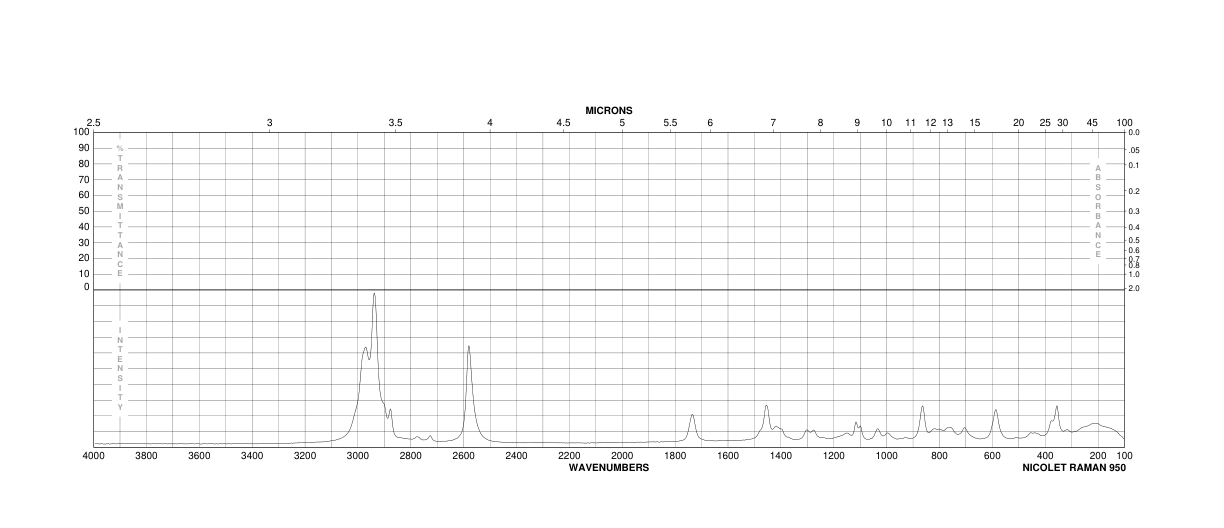Click the 0.3 absorbance scale label
The height and width of the screenshot is (528, 1224).
1133,211
